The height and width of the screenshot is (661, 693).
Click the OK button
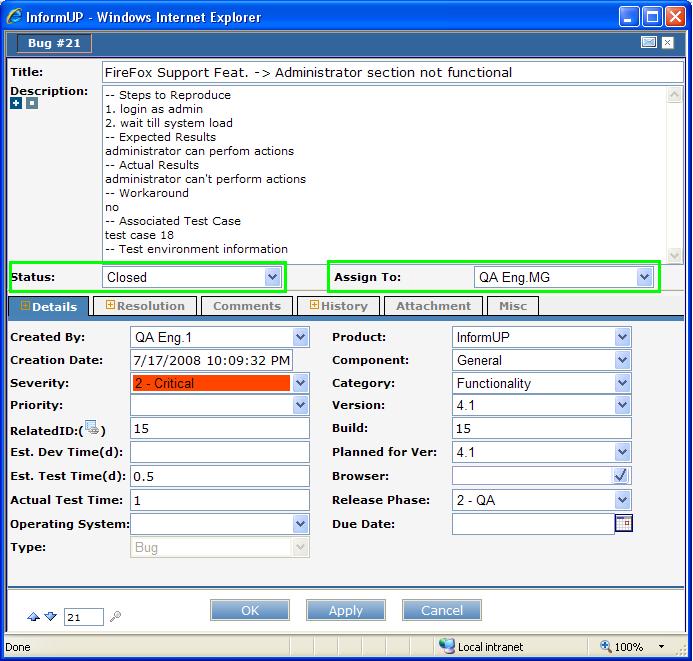[x=250, y=610]
